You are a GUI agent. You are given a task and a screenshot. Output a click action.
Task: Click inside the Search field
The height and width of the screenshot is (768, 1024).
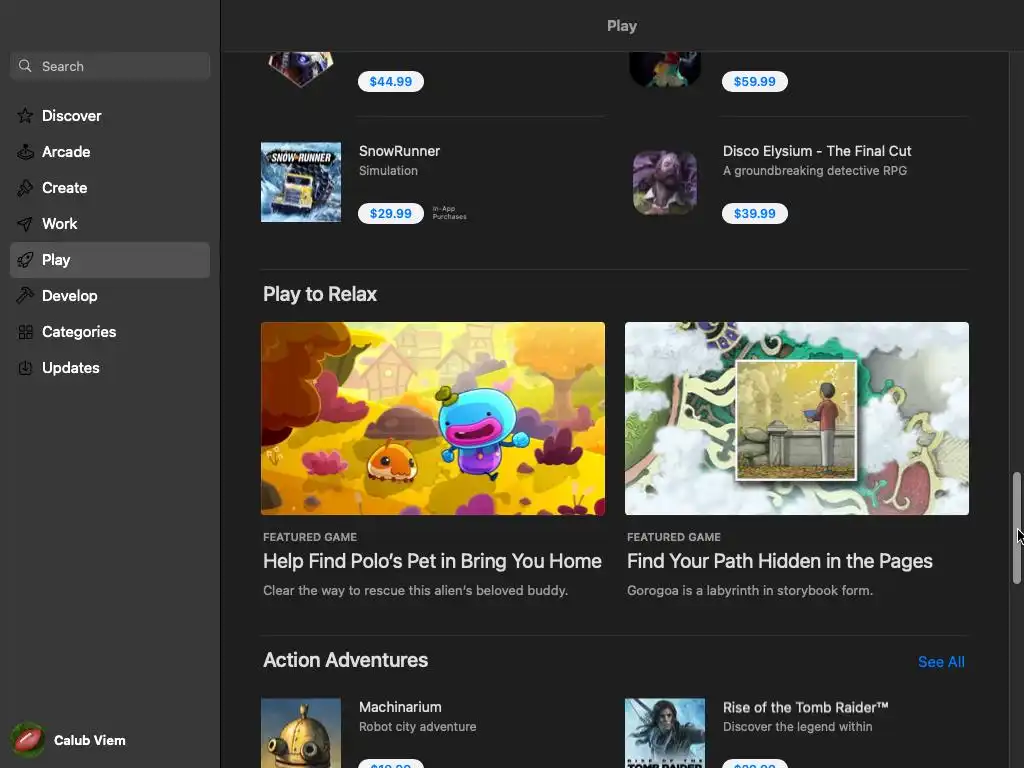pyautogui.click(x=110, y=66)
